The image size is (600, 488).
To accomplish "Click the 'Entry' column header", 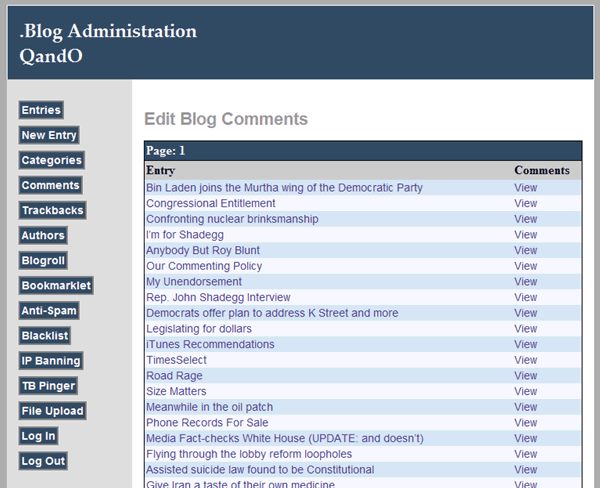I will pos(161,171).
